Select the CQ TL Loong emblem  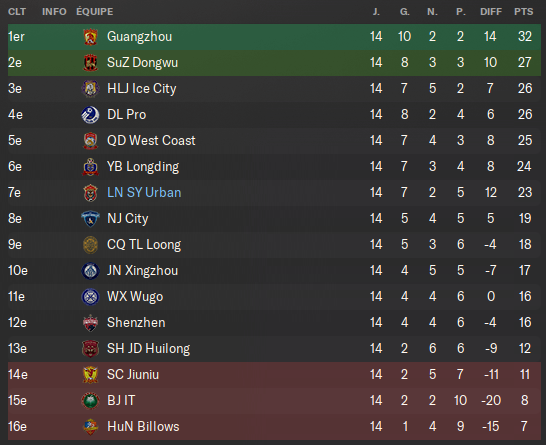pos(91,245)
